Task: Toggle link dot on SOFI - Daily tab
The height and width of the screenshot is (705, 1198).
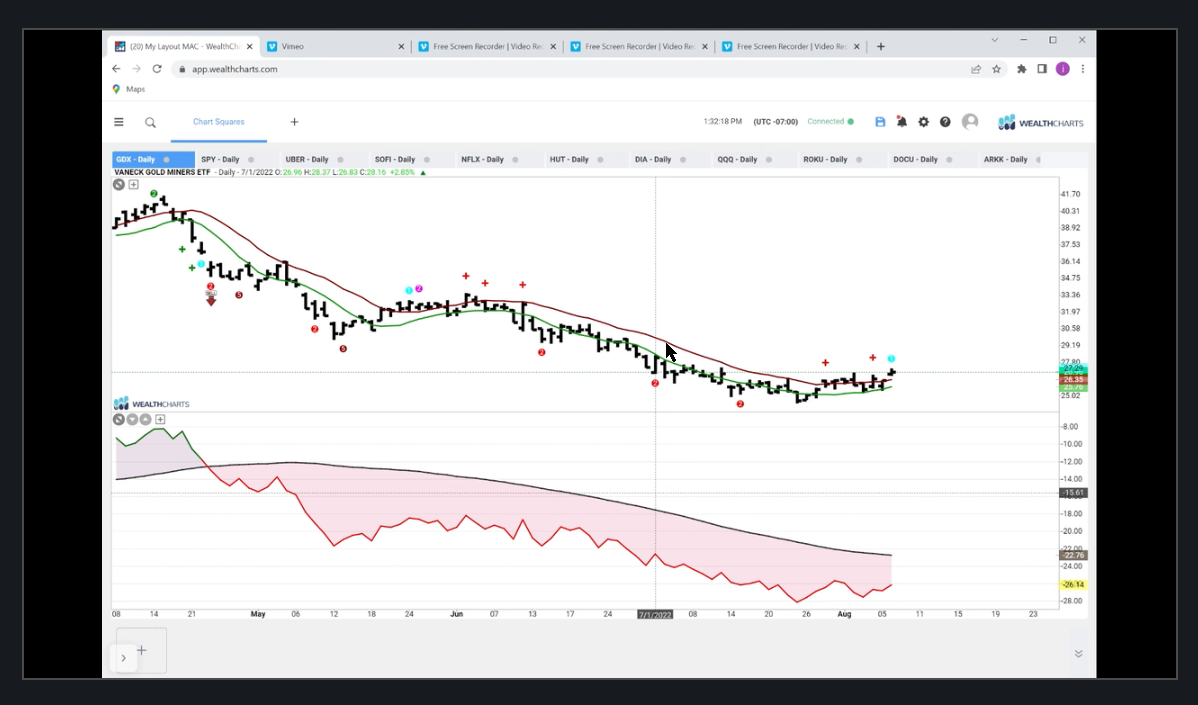Action: pos(426,160)
